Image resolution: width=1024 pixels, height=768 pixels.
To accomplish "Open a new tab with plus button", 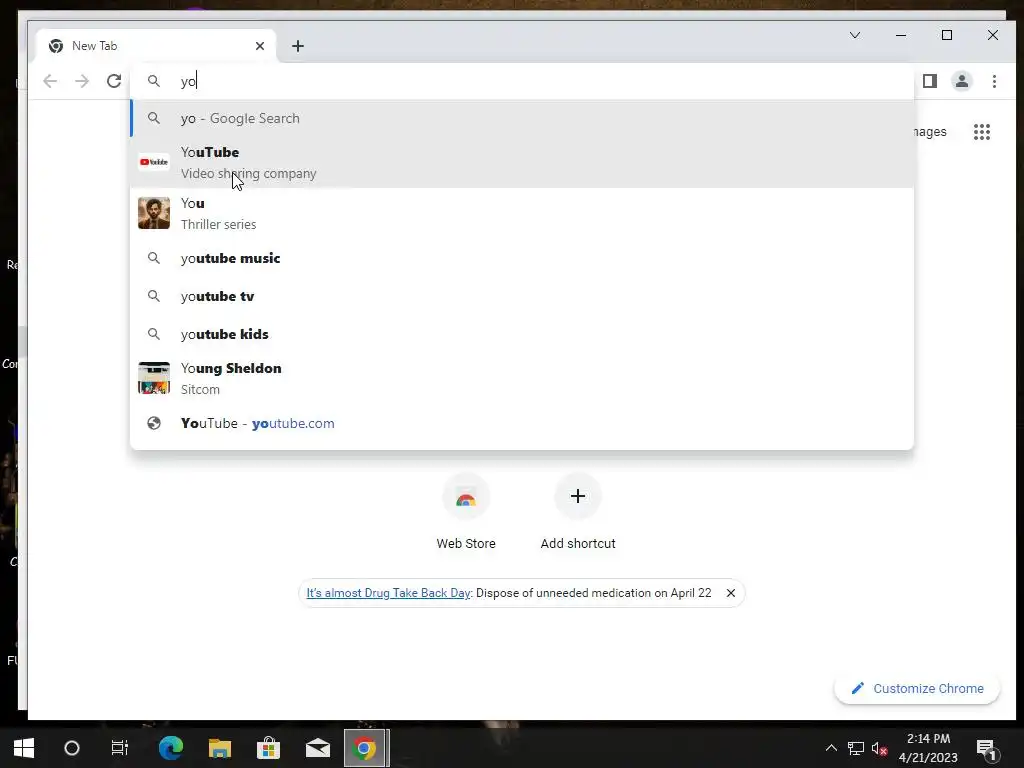I will 298,46.
